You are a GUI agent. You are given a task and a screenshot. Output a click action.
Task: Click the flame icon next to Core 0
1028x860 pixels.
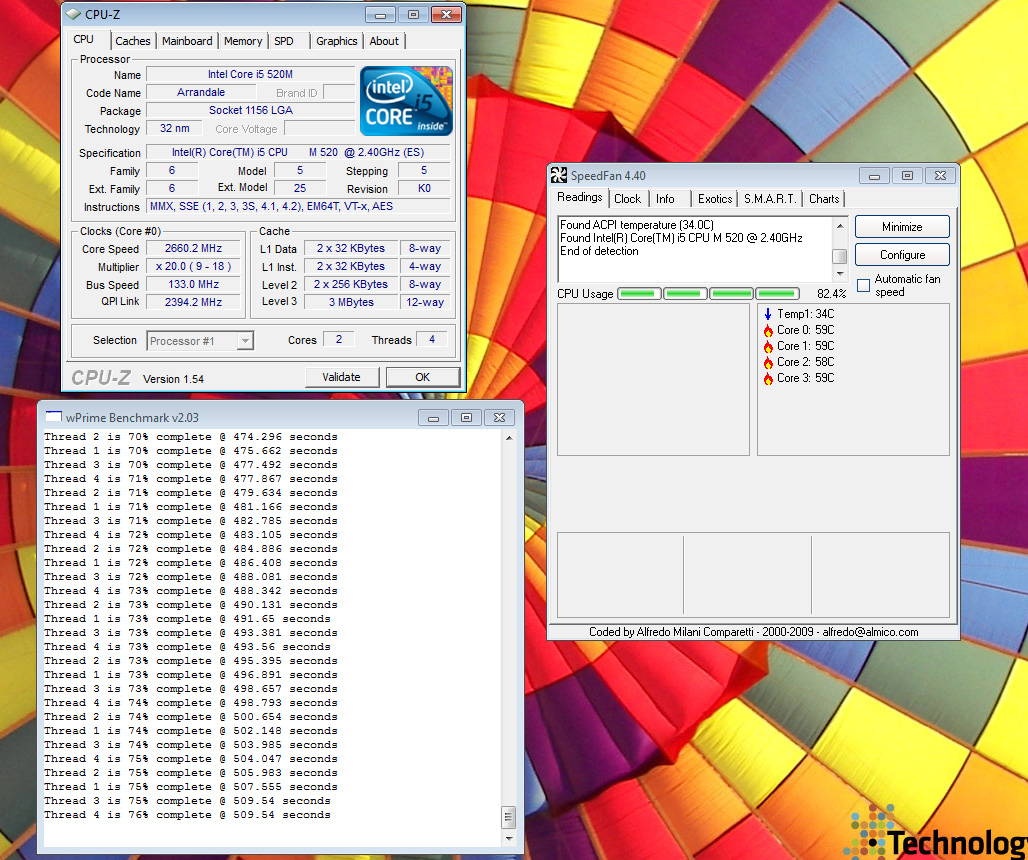click(x=768, y=330)
